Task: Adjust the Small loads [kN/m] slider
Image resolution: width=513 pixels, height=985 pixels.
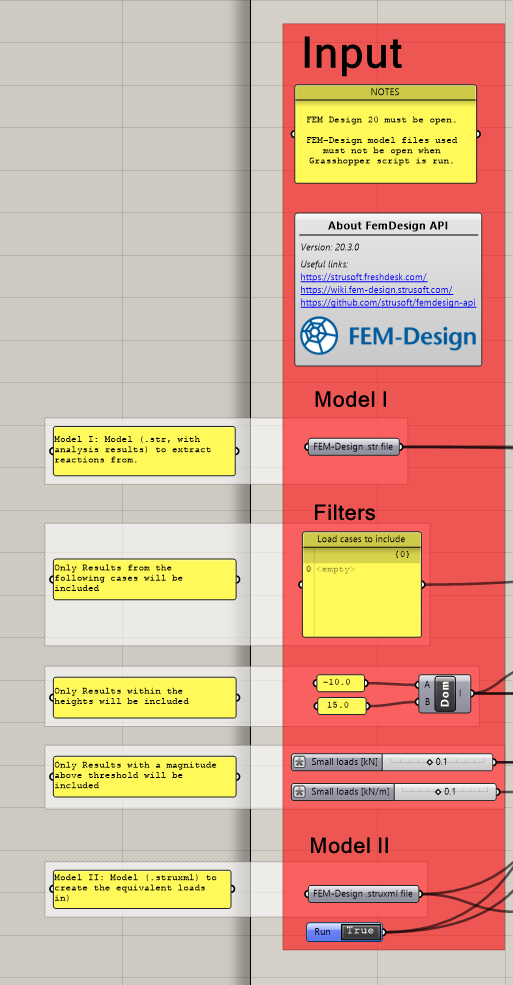Action: [x=445, y=792]
